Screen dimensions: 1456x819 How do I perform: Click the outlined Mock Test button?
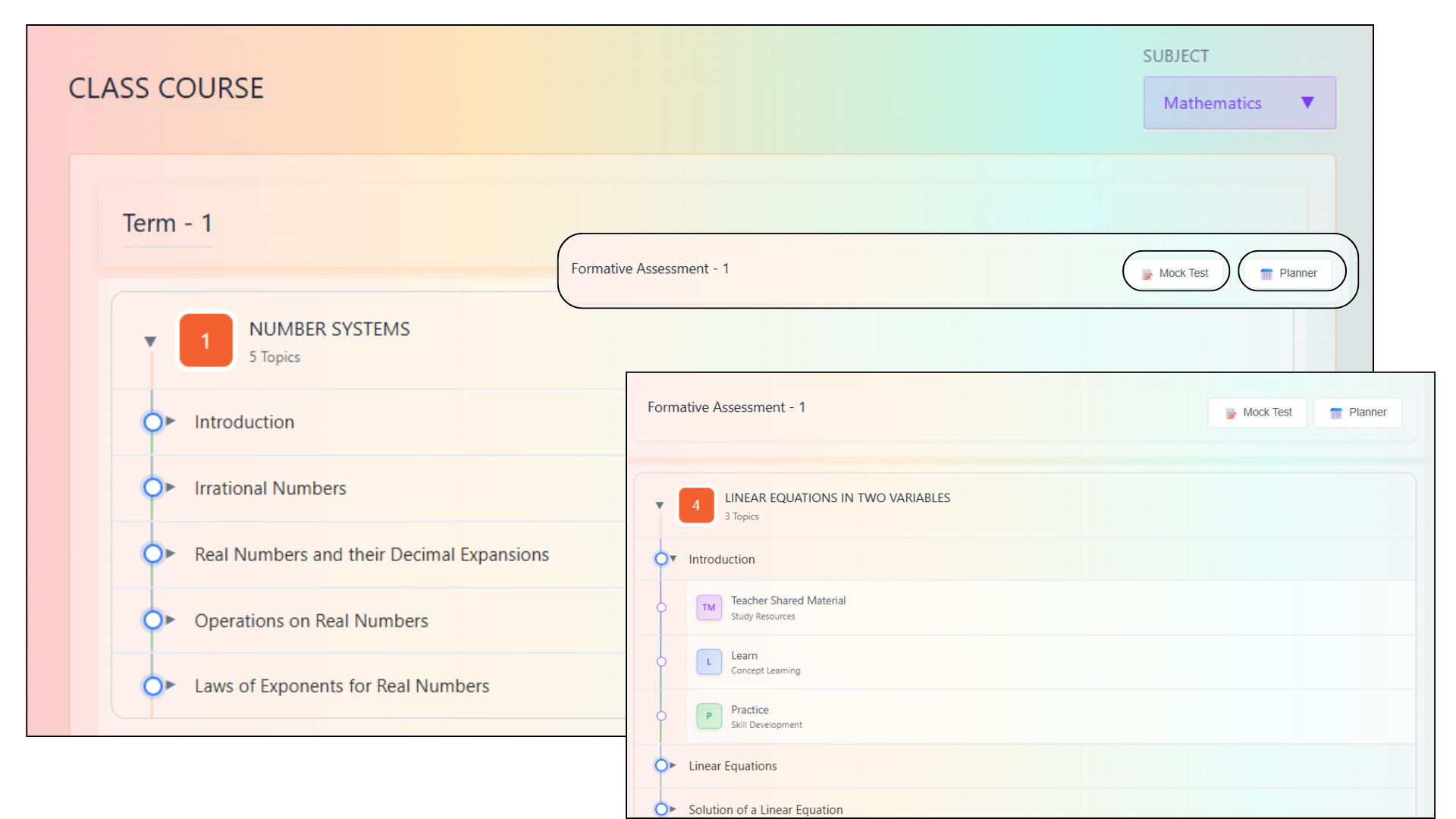click(x=1175, y=273)
